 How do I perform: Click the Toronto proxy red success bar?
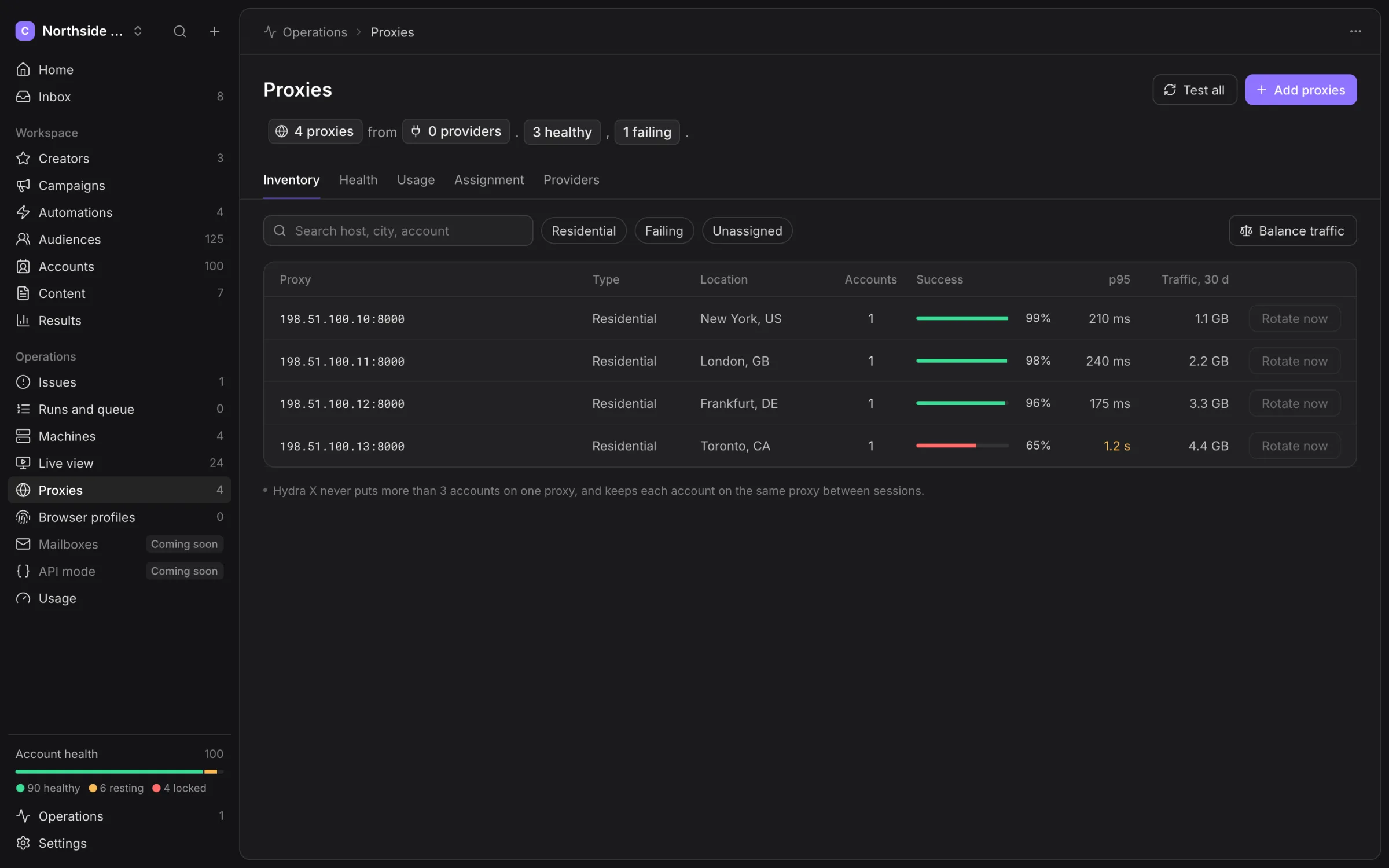(x=962, y=446)
